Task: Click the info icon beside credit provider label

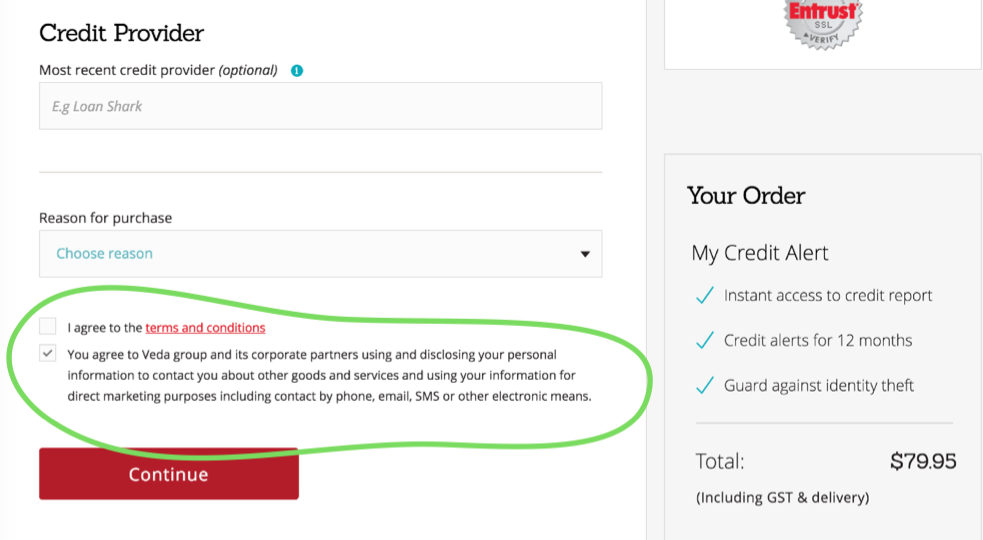Action: (x=297, y=71)
